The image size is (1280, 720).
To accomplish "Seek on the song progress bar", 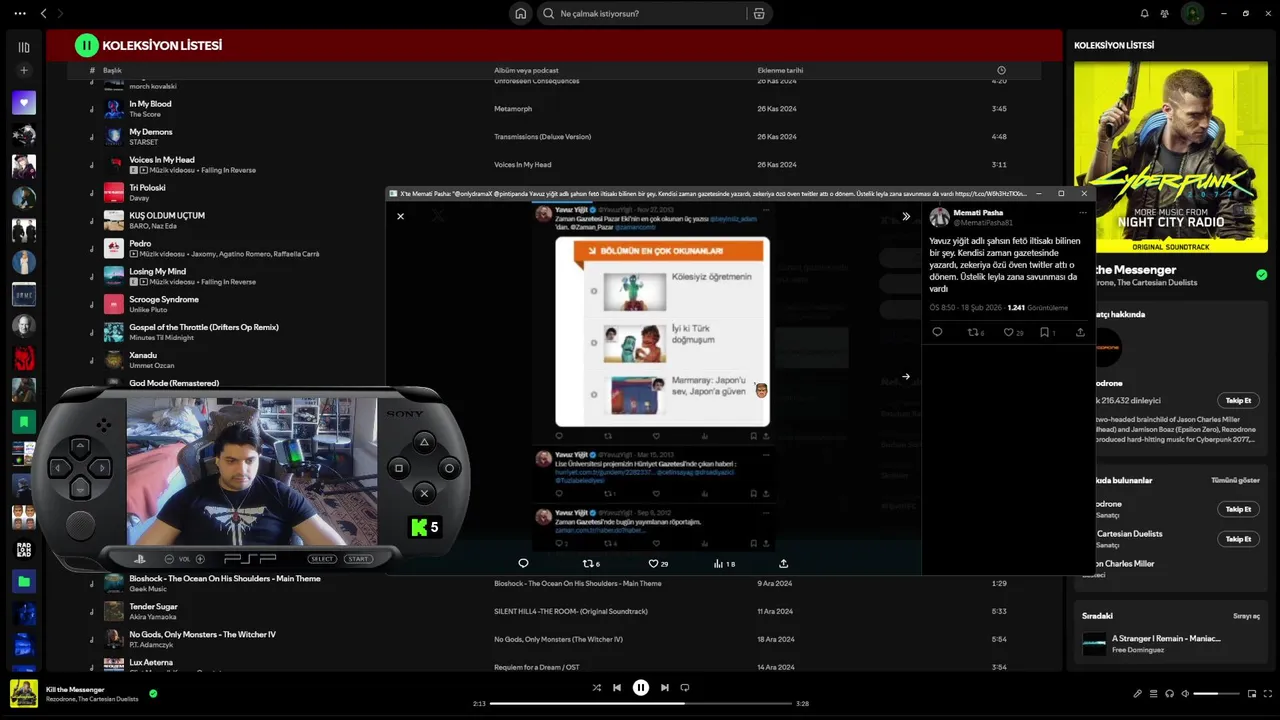I will (x=641, y=703).
